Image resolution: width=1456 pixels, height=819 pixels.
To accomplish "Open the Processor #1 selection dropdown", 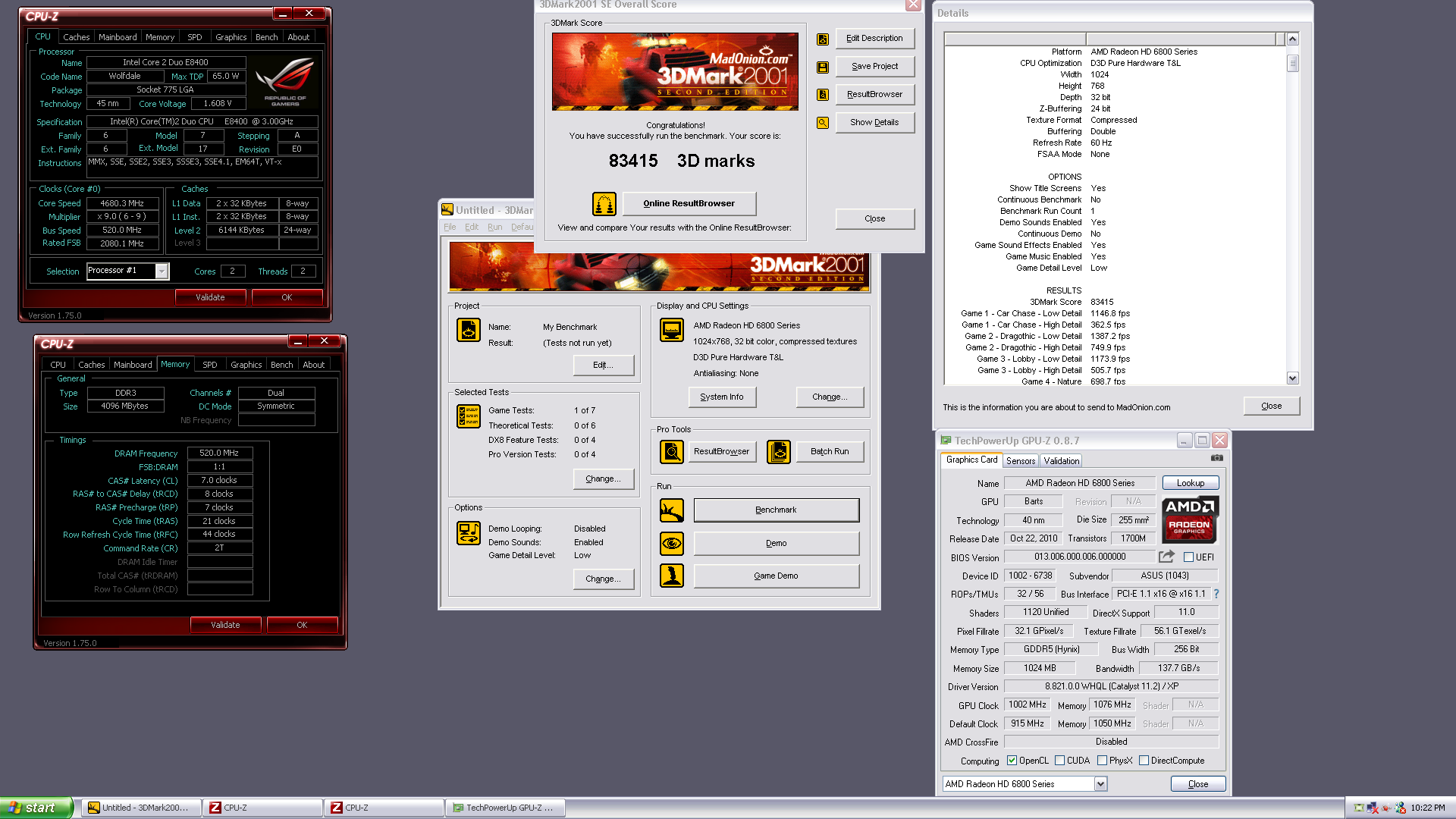I will tap(162, 271).
